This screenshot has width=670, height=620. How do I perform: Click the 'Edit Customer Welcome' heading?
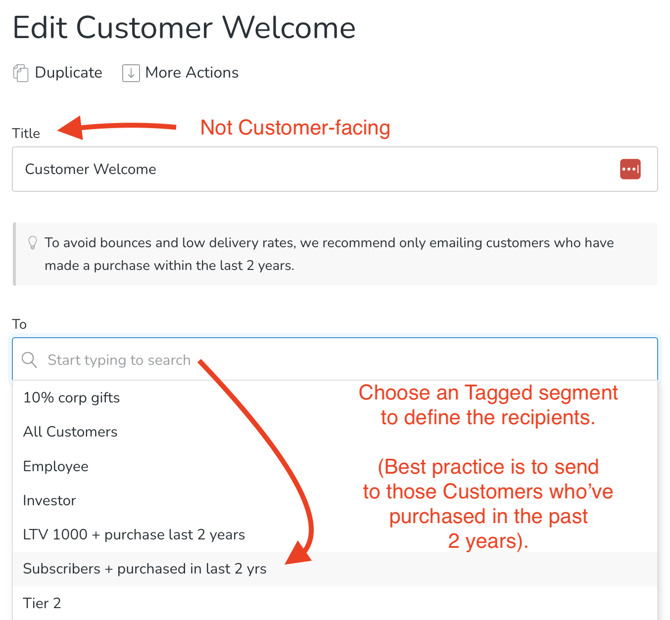click(x=184, y=28)
